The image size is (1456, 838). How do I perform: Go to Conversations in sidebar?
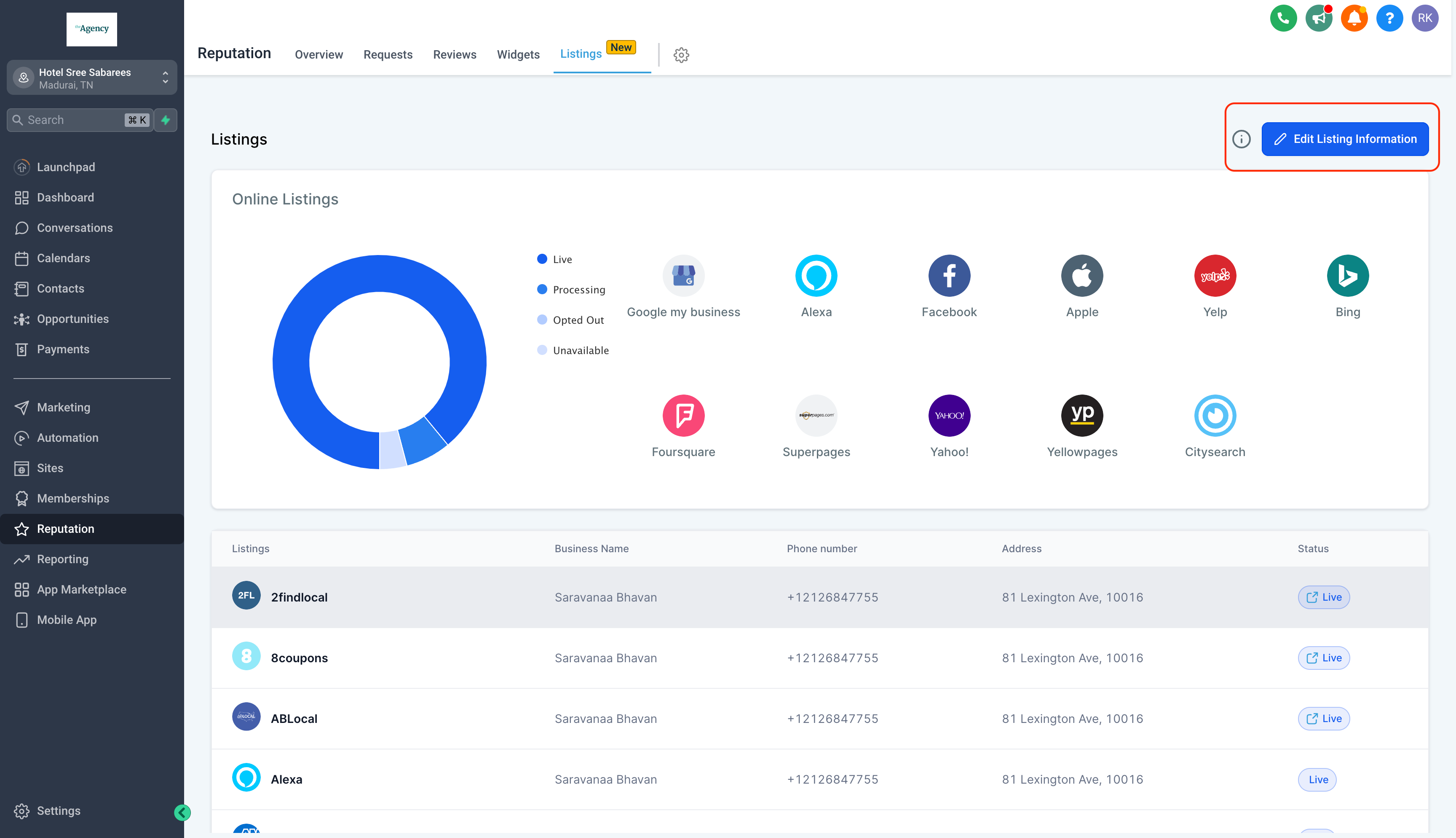tap(92, 228)
